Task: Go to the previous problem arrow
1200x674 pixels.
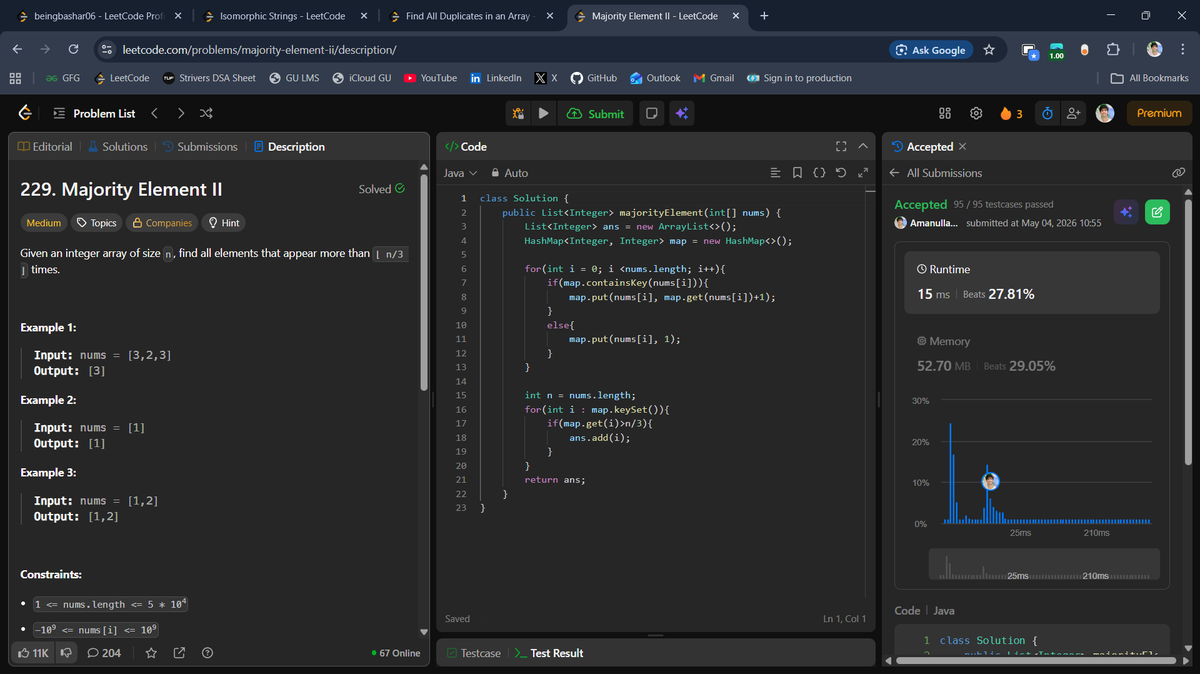Action: coord(155,113)
